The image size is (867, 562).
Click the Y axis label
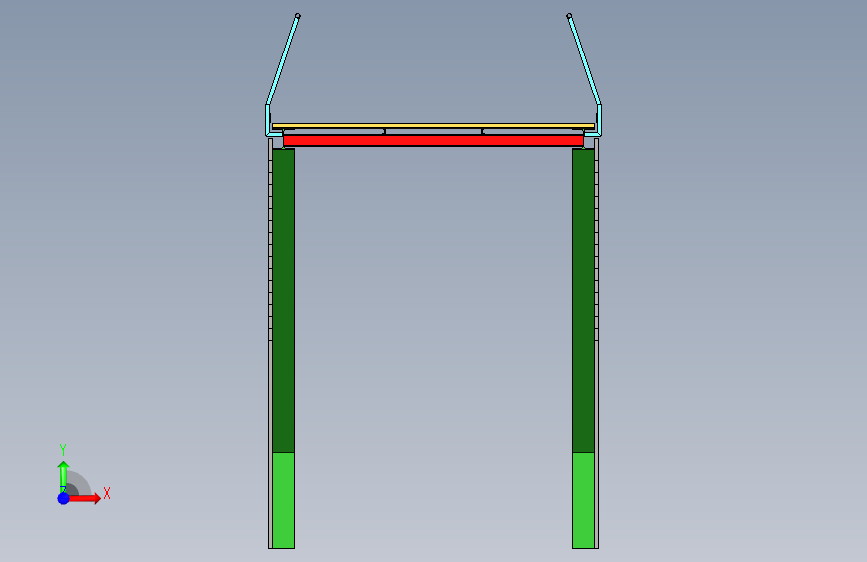[x=63, y=450]
